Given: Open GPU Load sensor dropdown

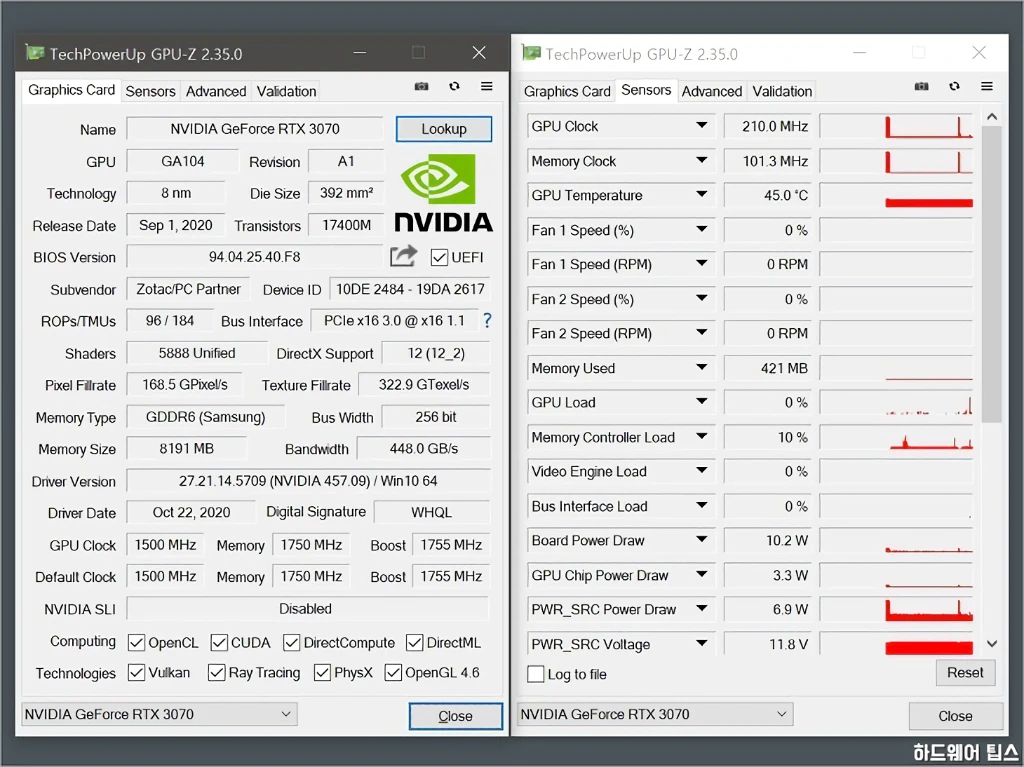Looking at the screenshot, I should pyautogui.click(x=701, y=402).
